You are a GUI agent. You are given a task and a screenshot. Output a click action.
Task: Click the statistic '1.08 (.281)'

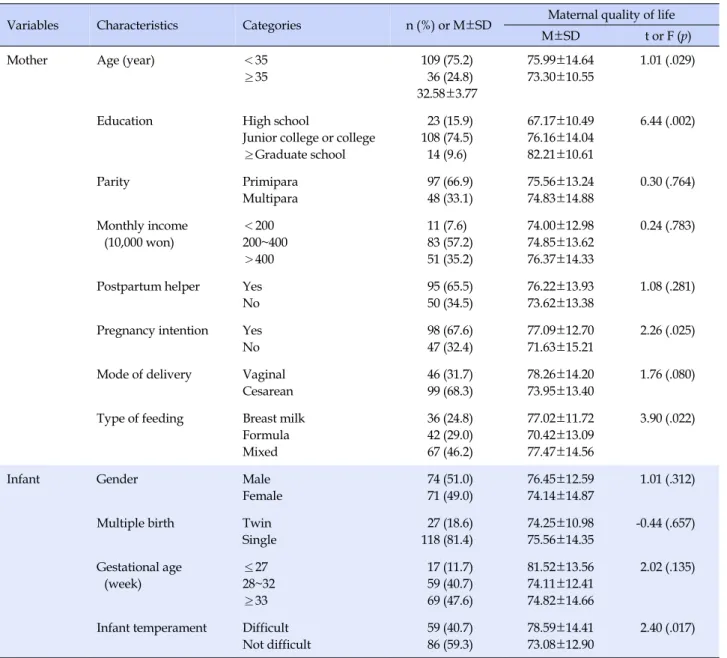[668, 287]
